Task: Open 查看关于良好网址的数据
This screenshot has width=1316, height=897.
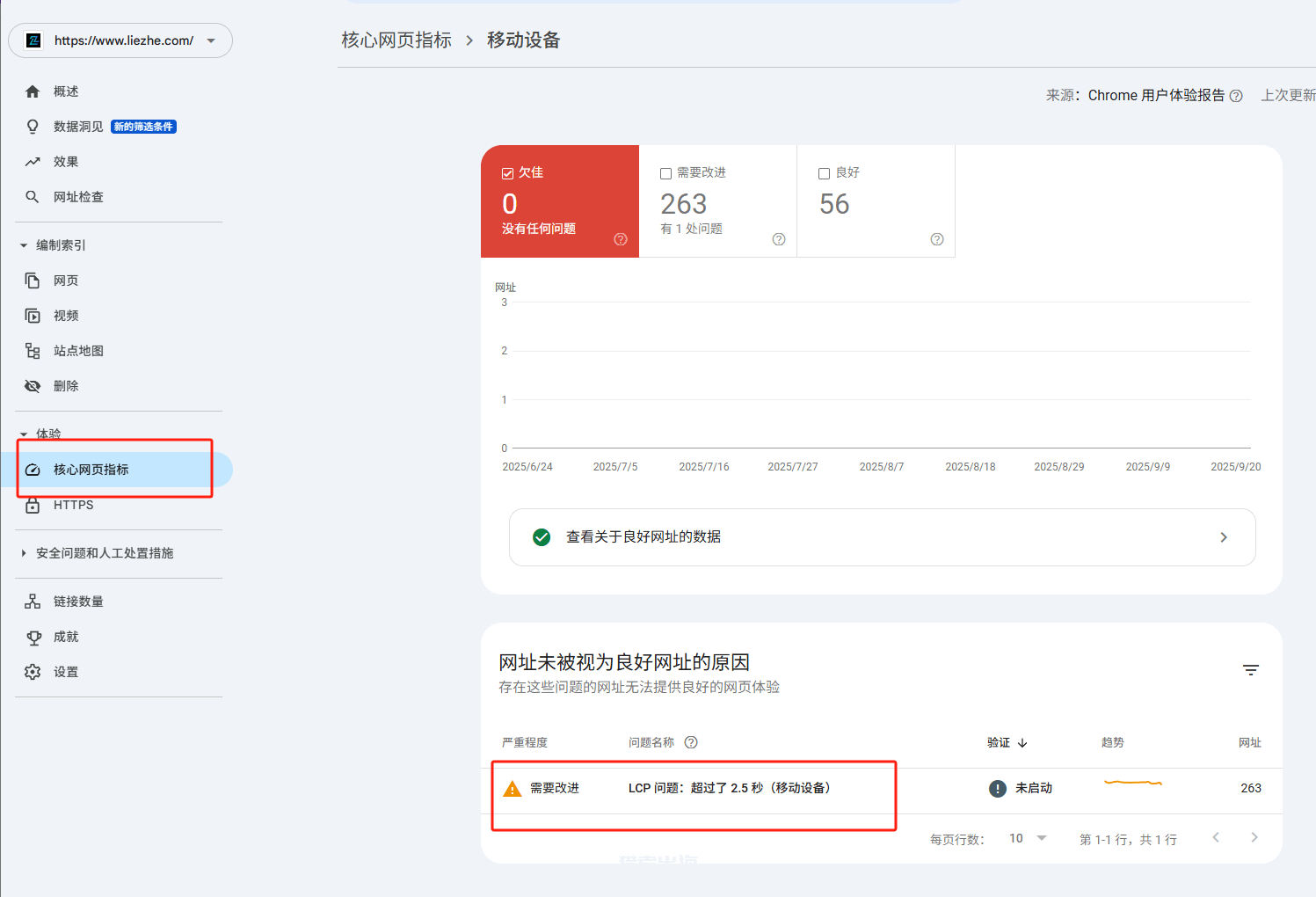Action: point(882,536)
